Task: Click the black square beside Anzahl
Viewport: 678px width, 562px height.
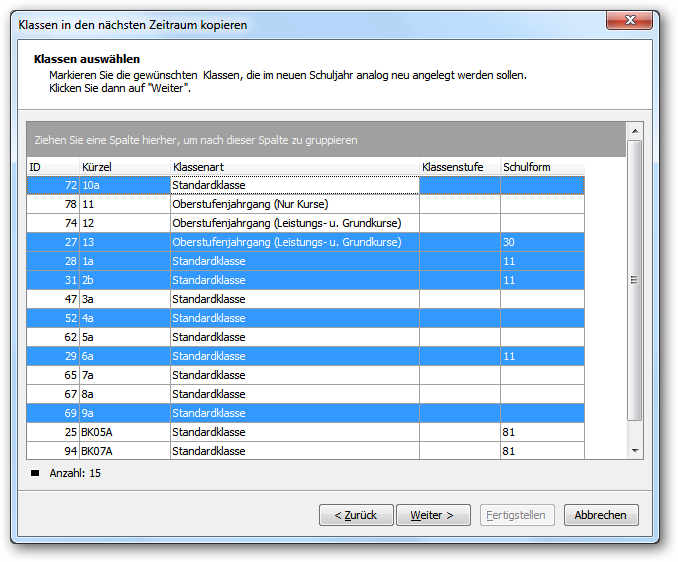Action: tap(35, 473)
